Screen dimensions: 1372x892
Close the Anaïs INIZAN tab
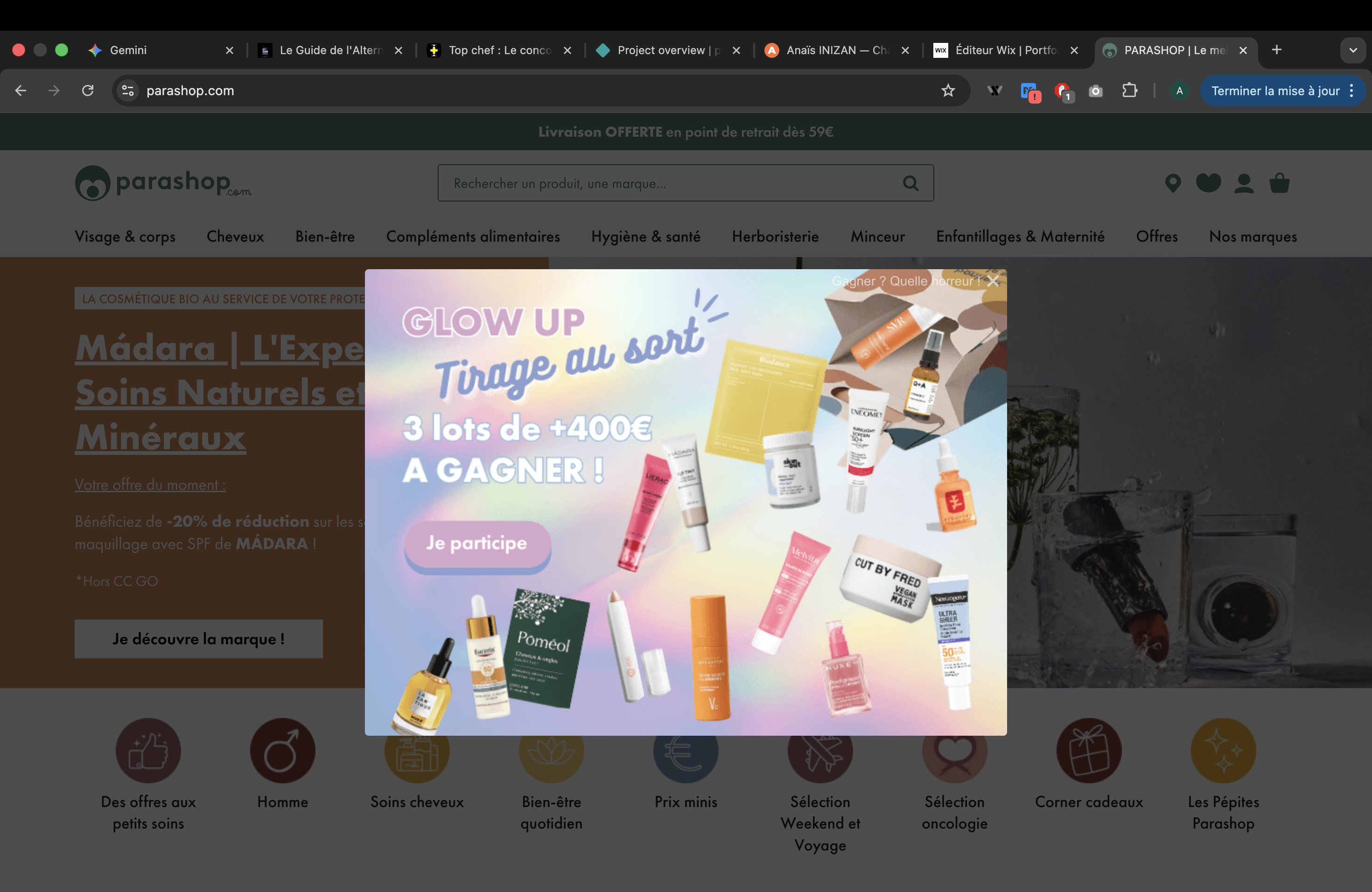[x=905, y=51]
